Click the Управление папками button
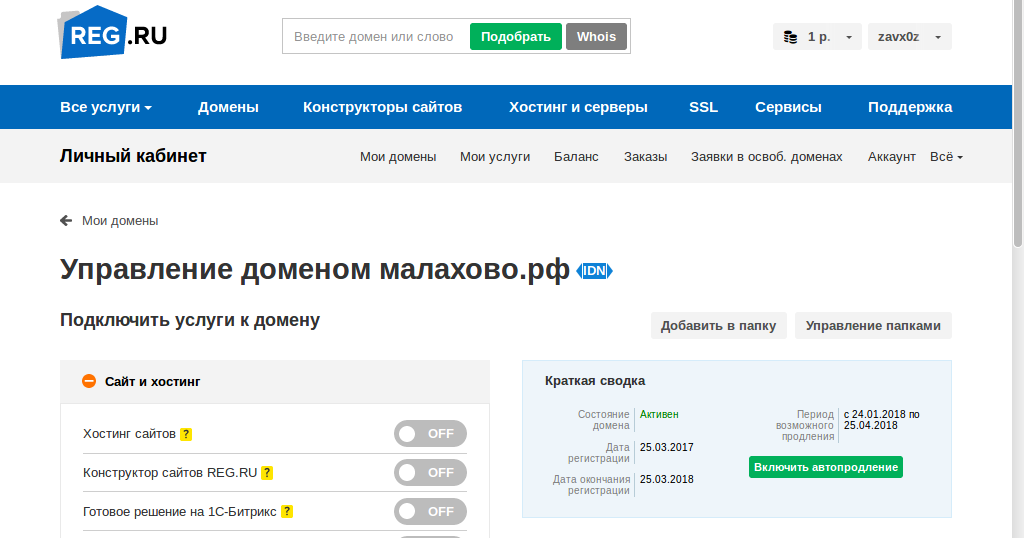The height and width of the screenshot is (538, 1024). coord(873,325)
